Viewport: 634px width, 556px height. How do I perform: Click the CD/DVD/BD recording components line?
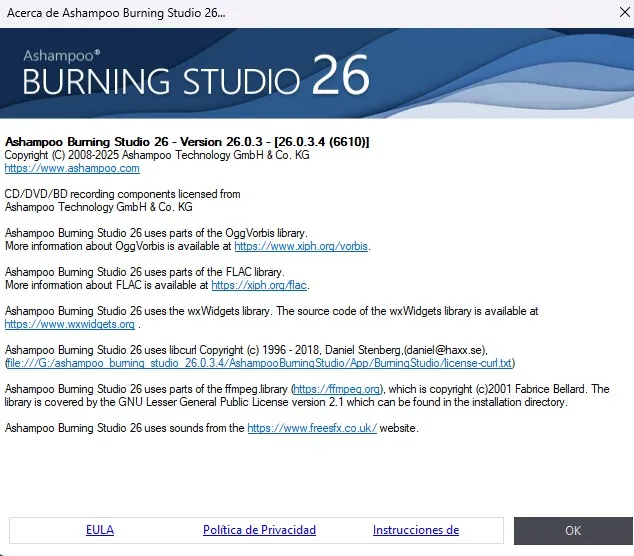[x=122, y=194]
